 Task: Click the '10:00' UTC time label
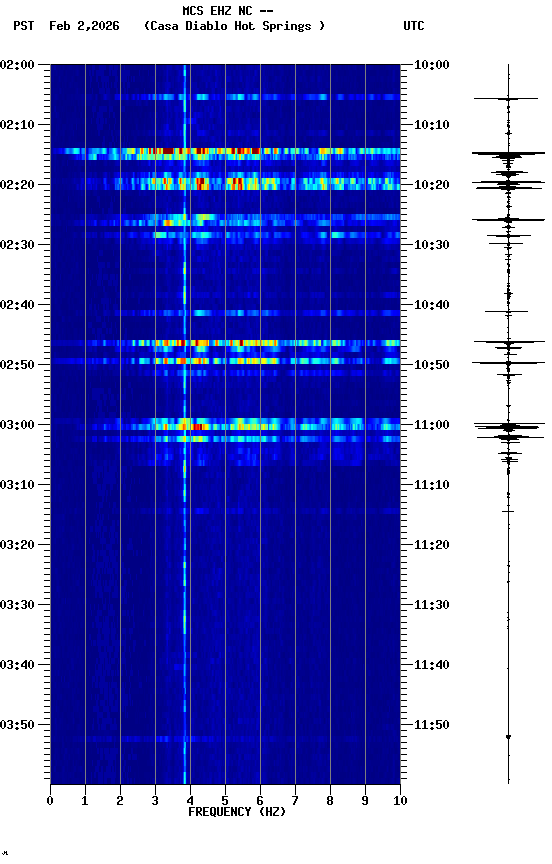tap(432, 65)
